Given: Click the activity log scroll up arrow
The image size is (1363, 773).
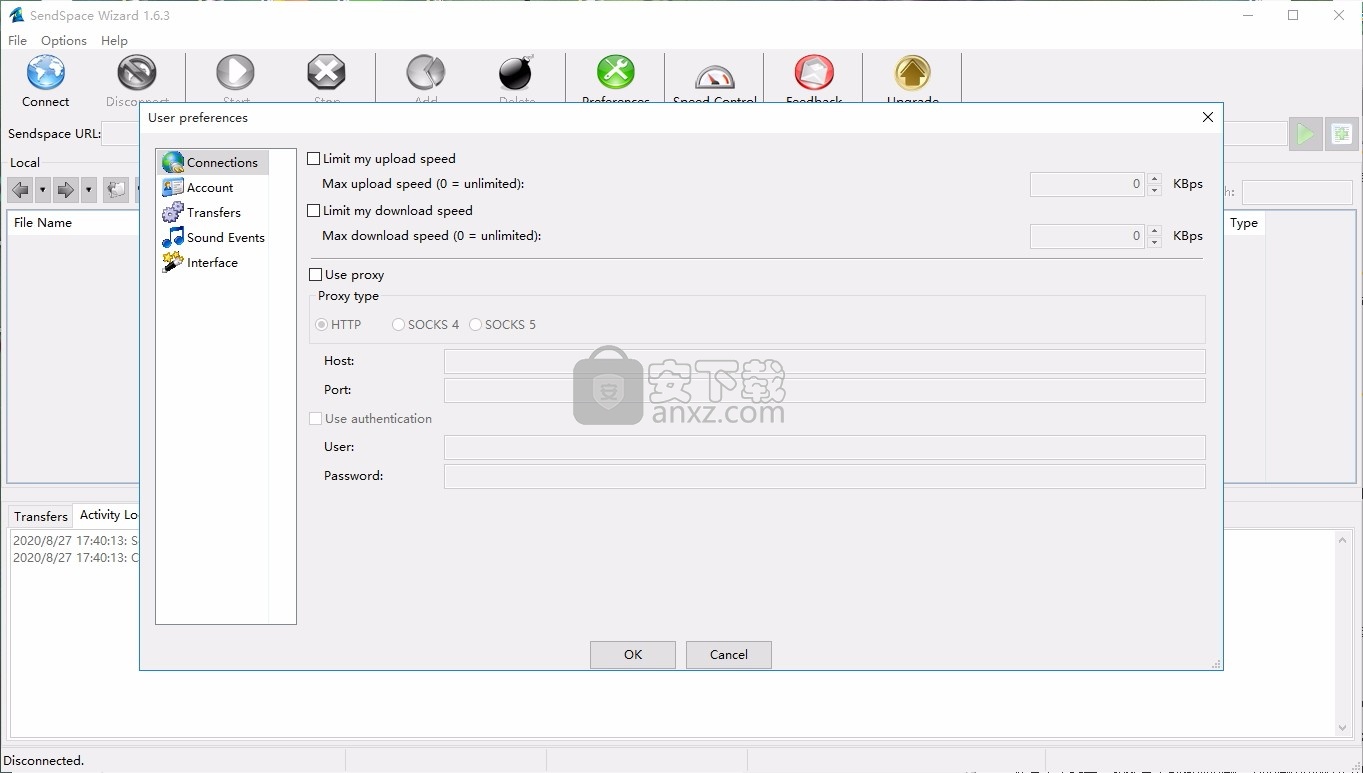Looking at the screenshot, I should tap(1342, 540).
